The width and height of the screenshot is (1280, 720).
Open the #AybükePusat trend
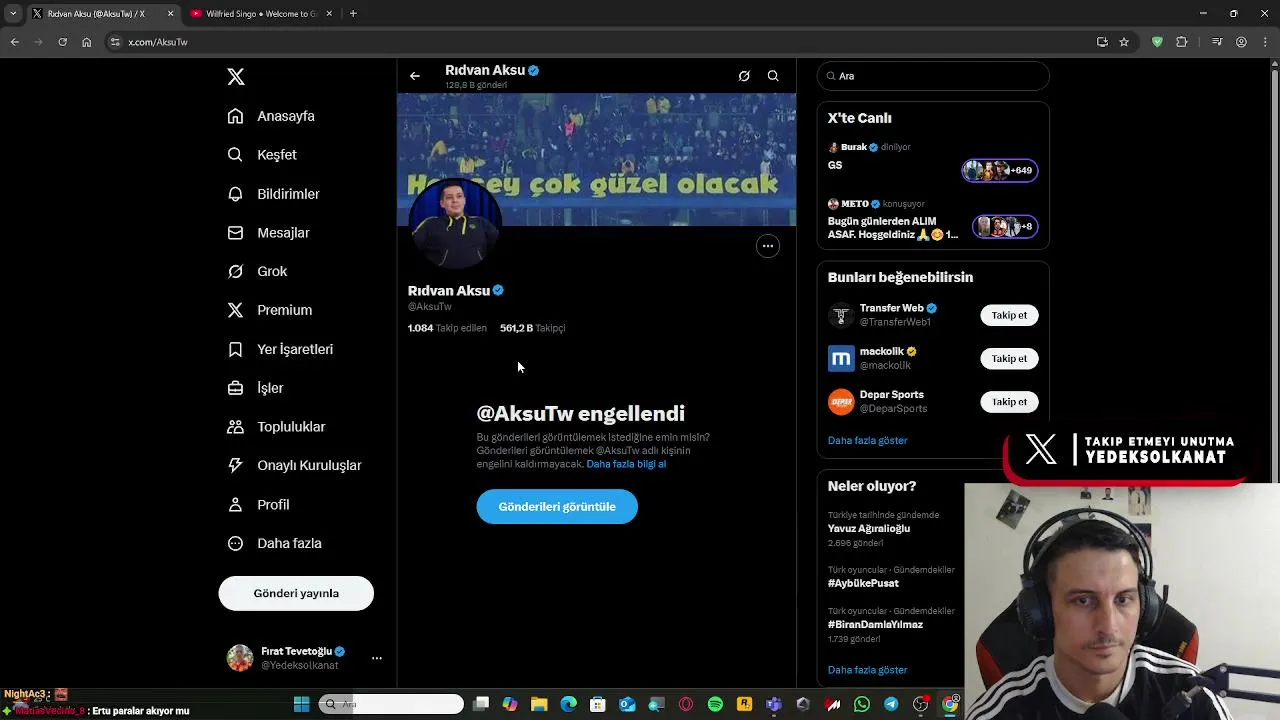[x=863, y=583]
